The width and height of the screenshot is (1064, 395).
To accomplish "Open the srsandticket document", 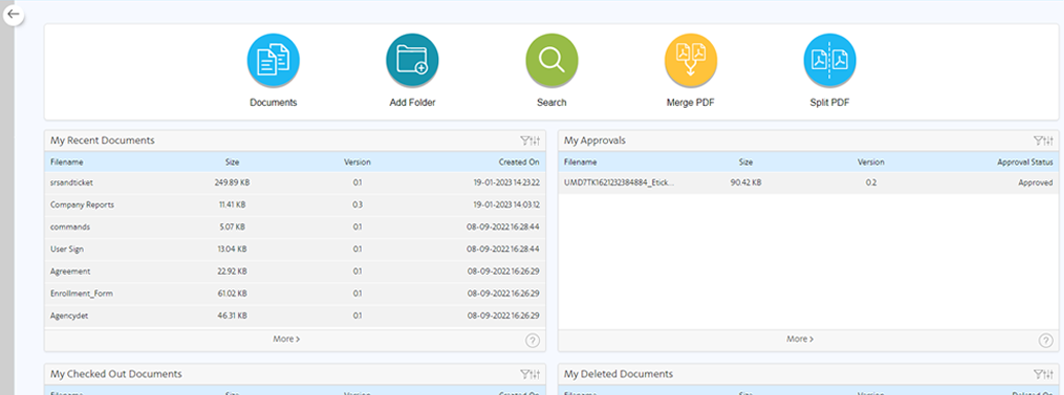I will click(x=71, y=183).
